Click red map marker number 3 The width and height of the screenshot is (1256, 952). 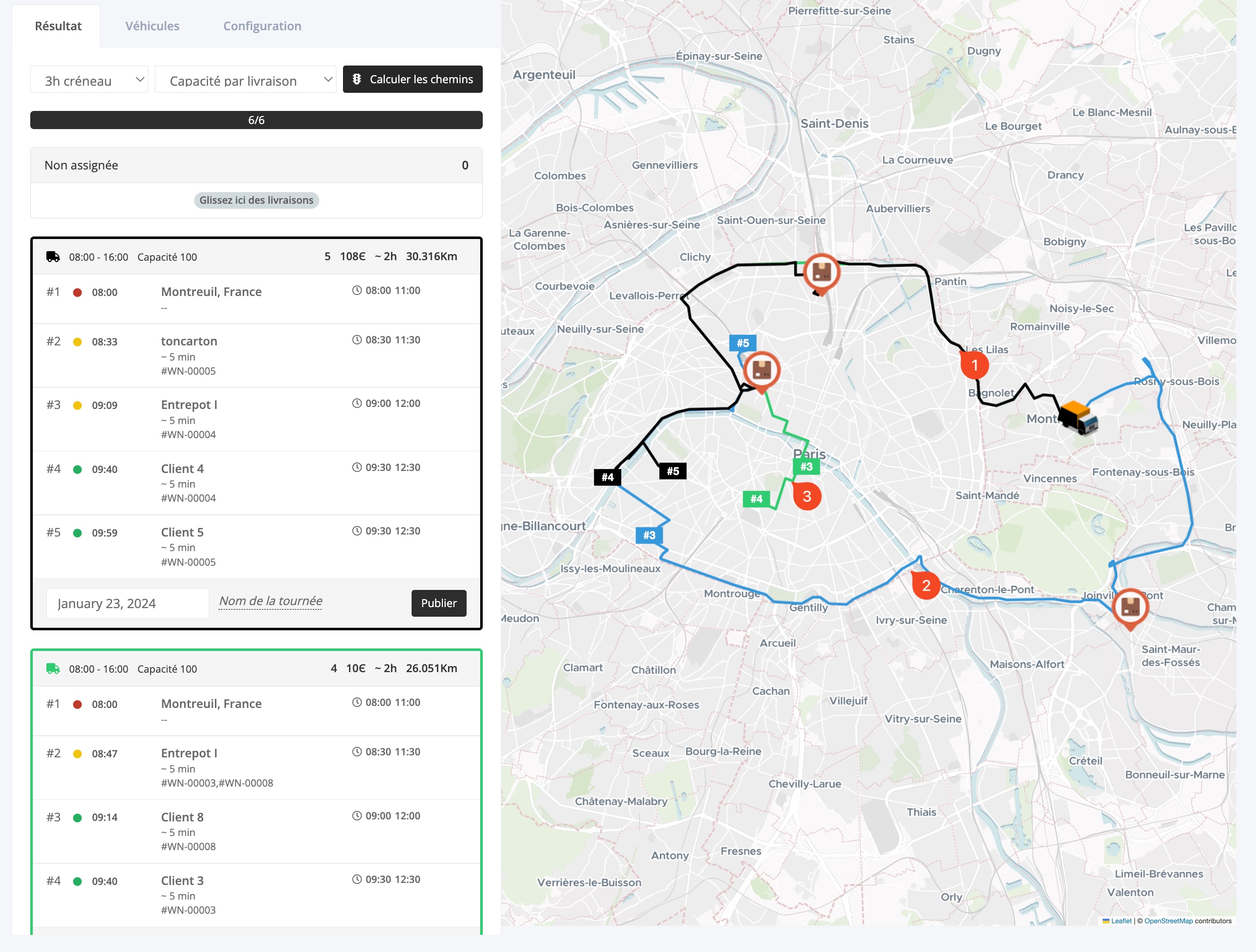coord(806,496)
